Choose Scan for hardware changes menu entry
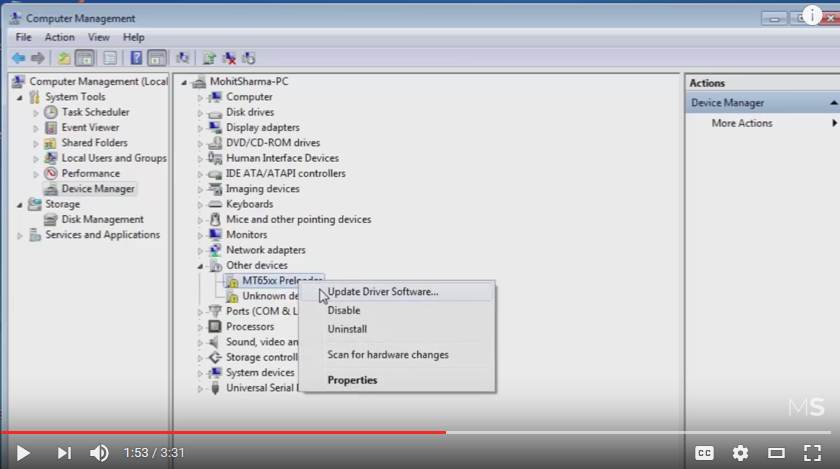 (397, 355)
